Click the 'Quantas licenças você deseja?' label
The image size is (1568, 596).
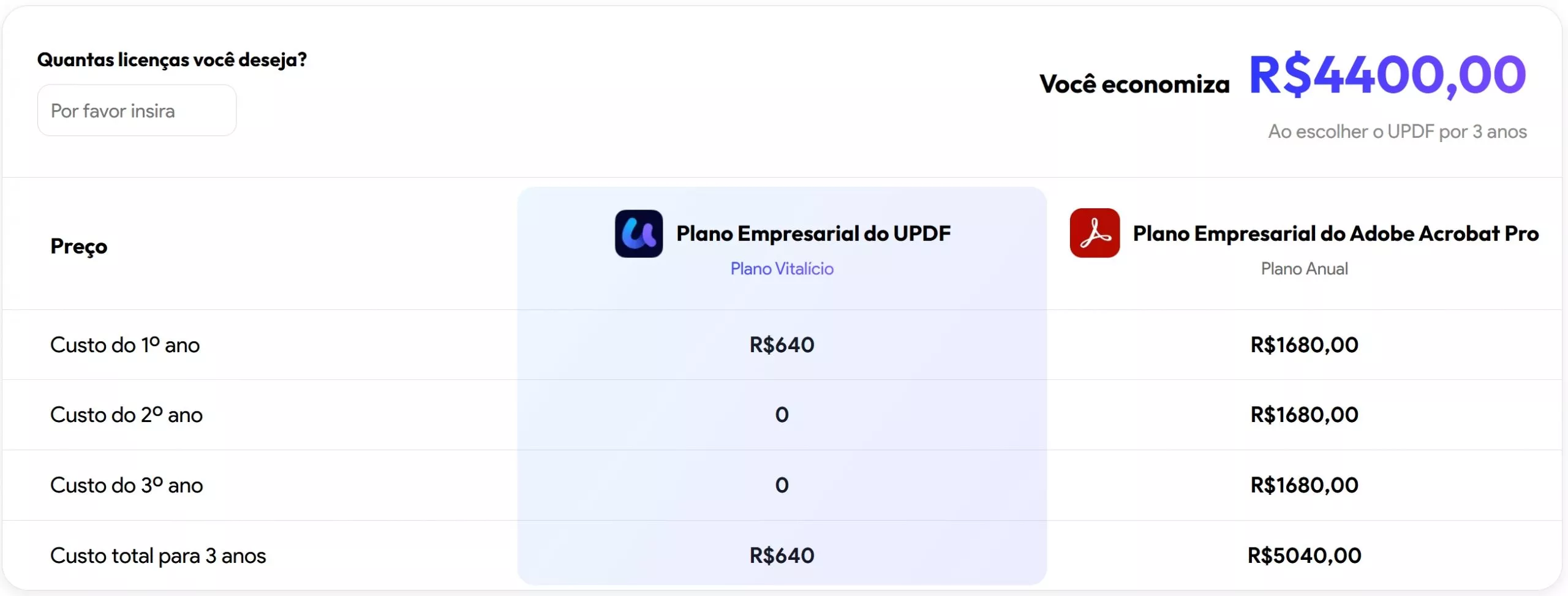(x=172, y=60)
